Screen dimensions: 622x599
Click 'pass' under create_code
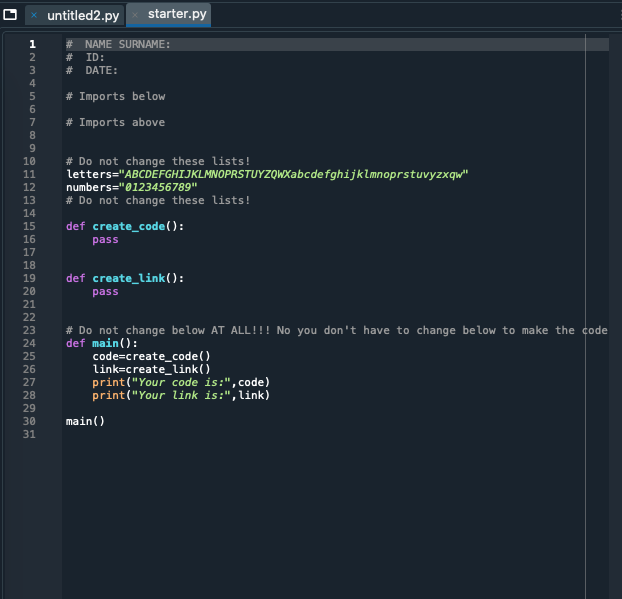click(x=105, y=240)
